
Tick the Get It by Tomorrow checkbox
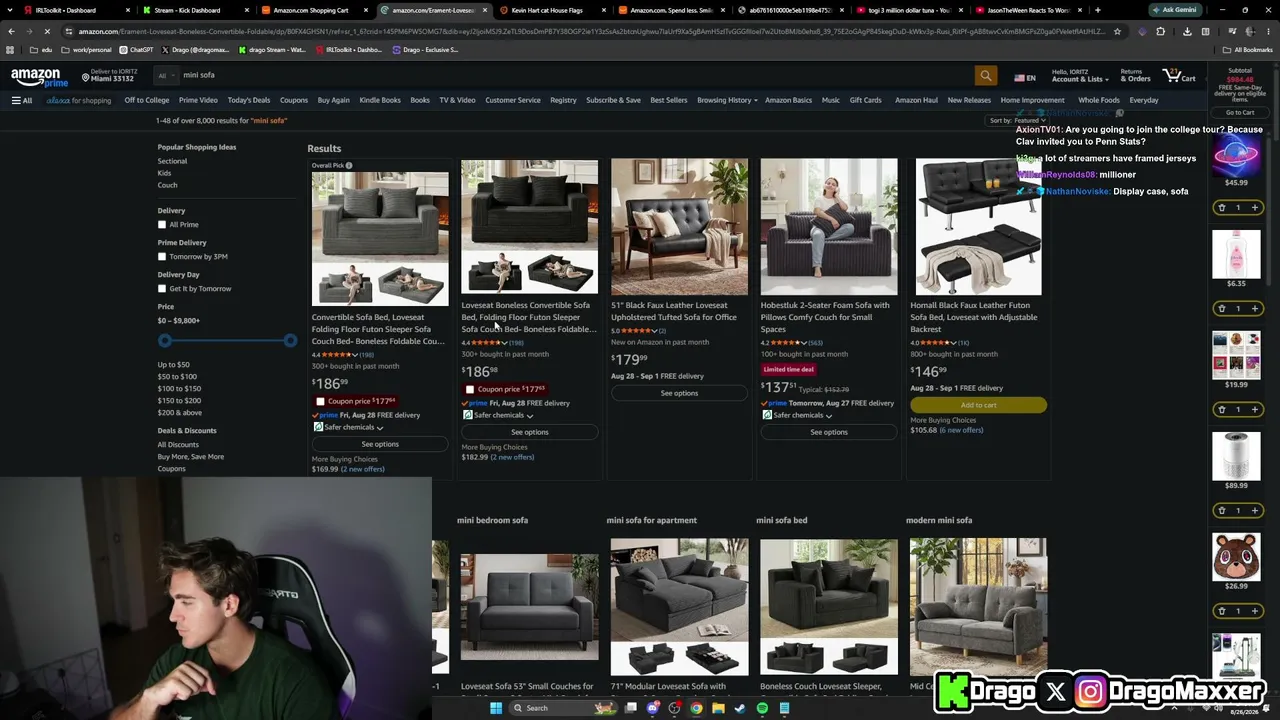point(162,289)
